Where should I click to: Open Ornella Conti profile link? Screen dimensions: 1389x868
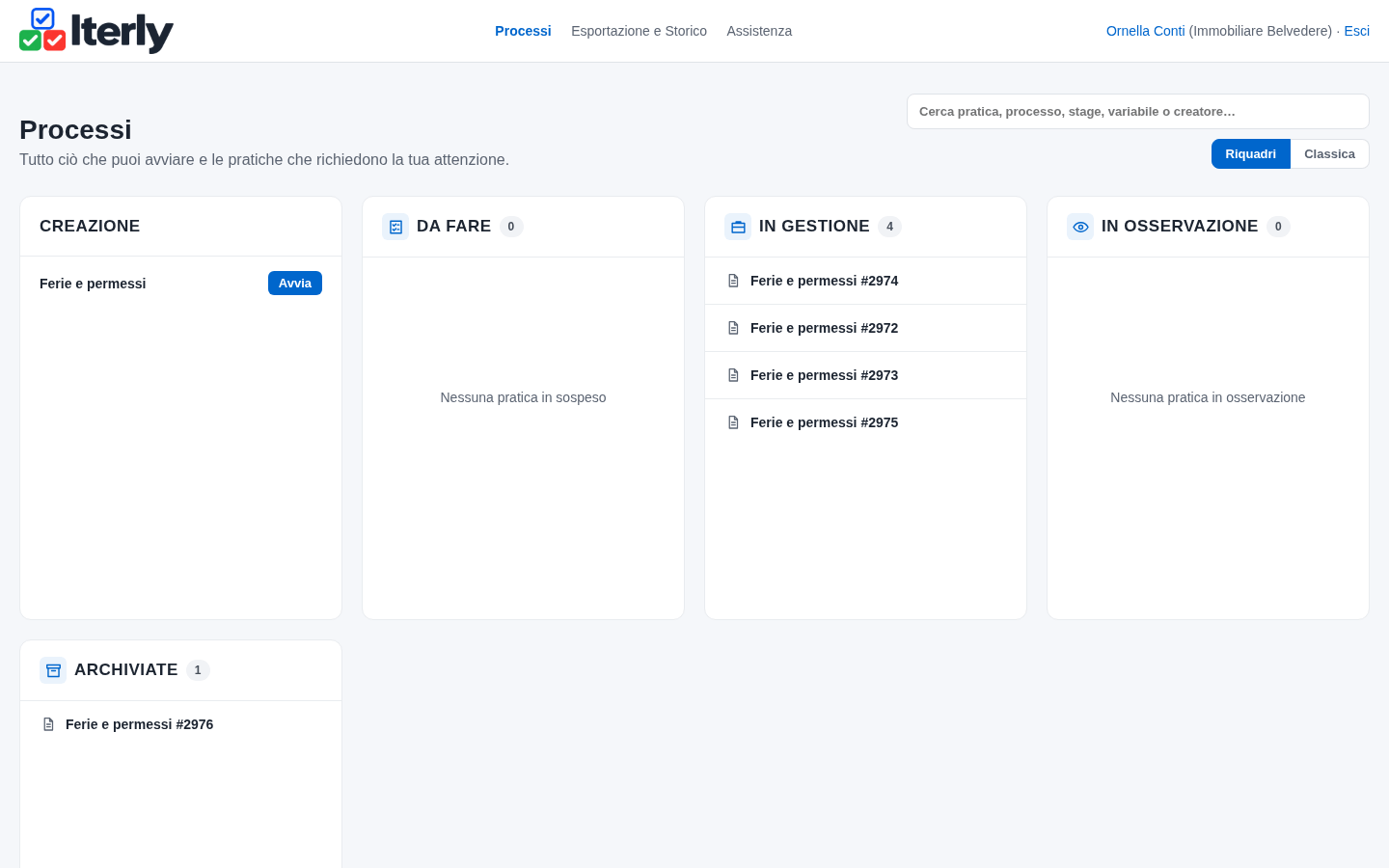1145,31
